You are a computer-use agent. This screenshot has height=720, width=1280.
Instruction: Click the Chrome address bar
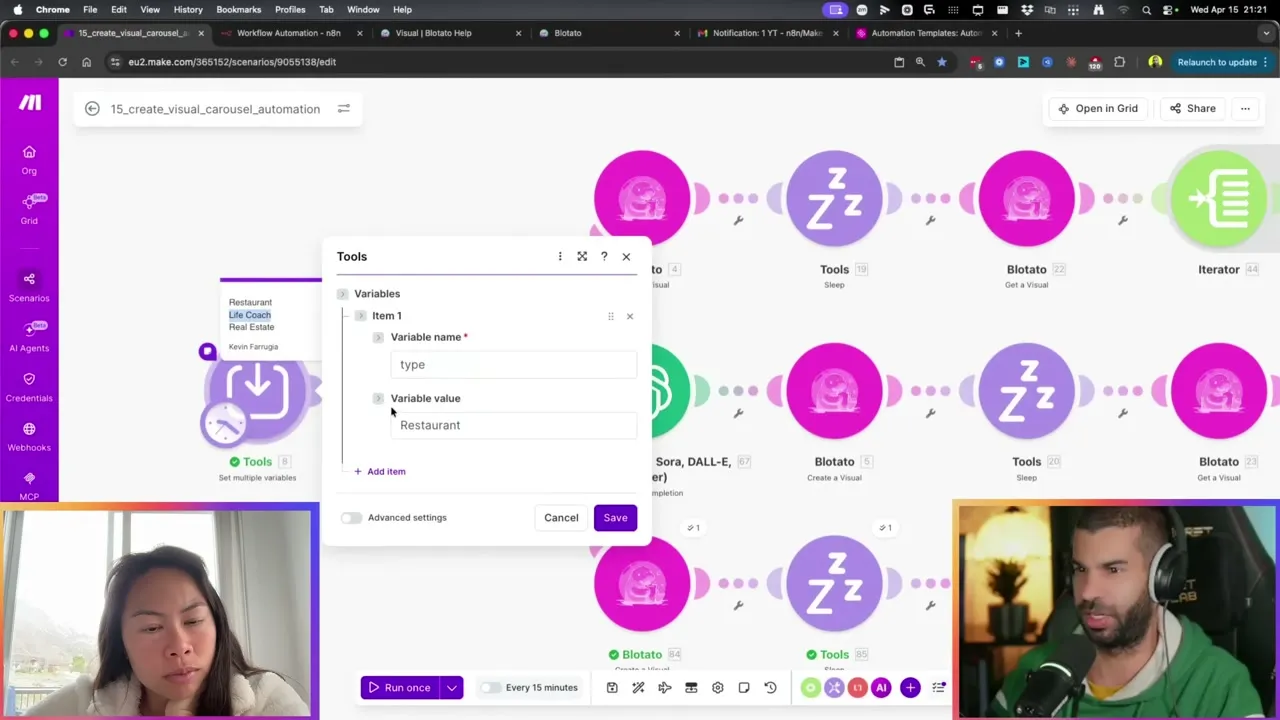(500, 62)
